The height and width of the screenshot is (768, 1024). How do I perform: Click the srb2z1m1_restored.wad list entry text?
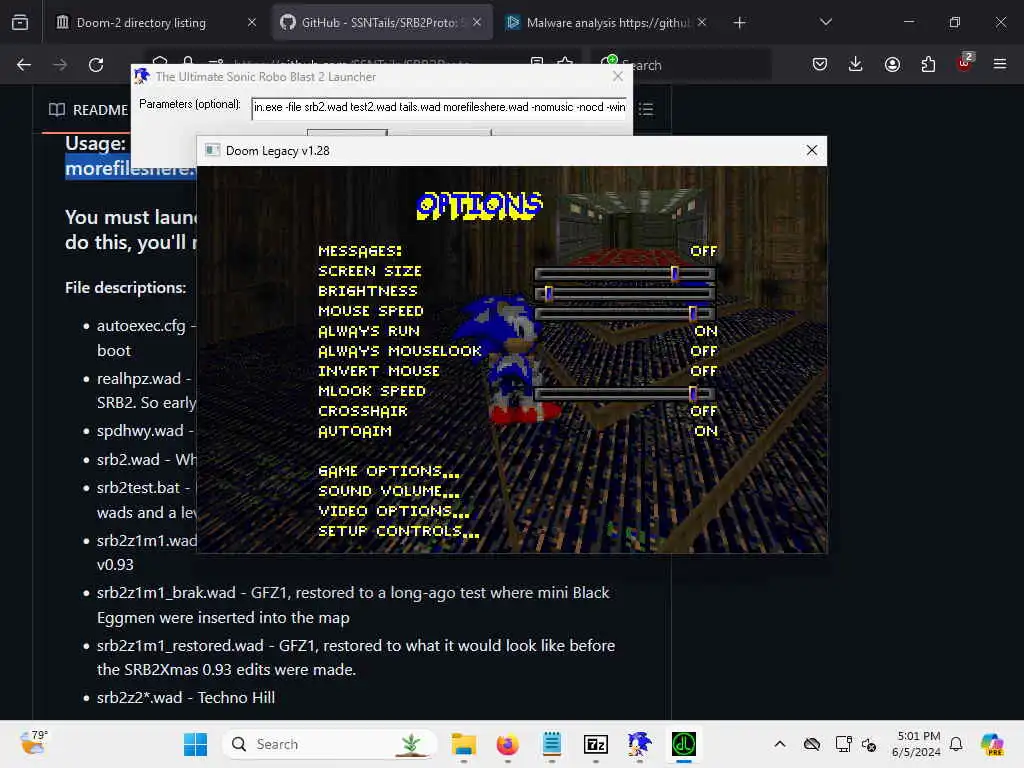[356, 658]
